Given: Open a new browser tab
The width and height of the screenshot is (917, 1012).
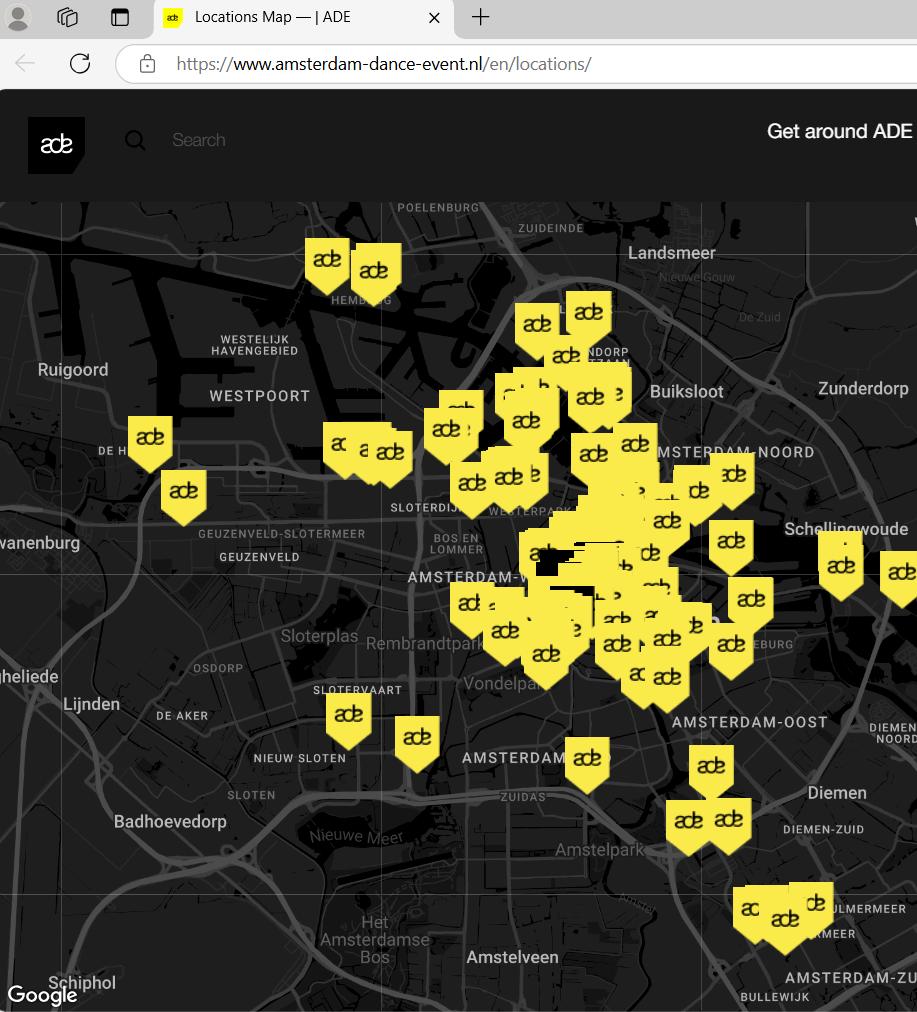Looking at the screenshot, I should pos(481,17).
